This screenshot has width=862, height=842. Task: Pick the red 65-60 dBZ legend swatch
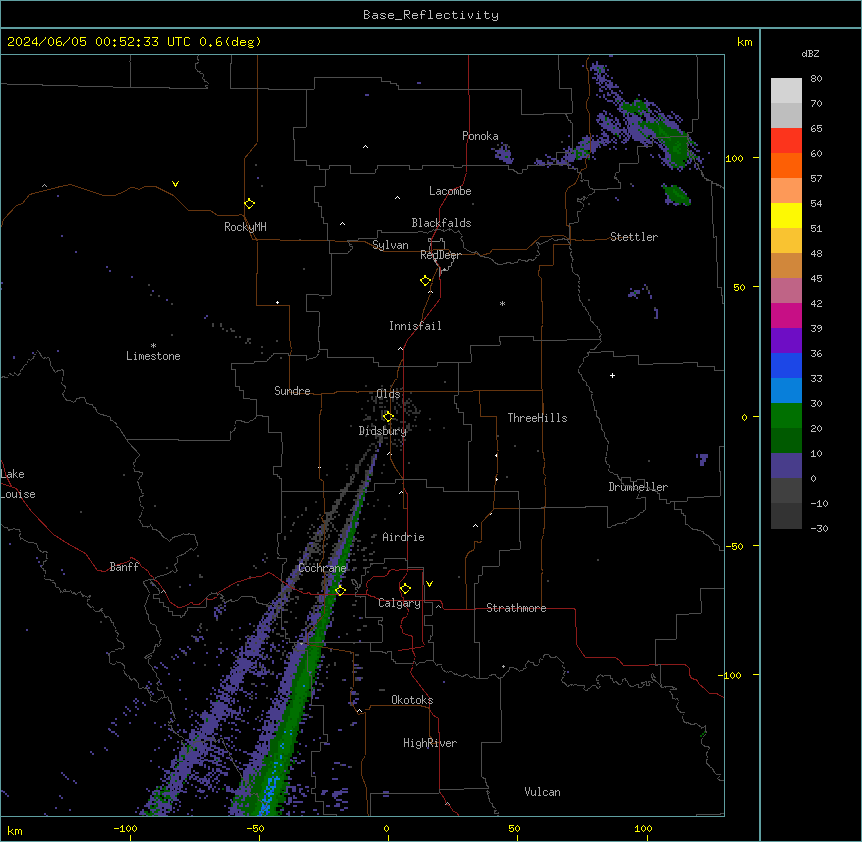[786, 140]
